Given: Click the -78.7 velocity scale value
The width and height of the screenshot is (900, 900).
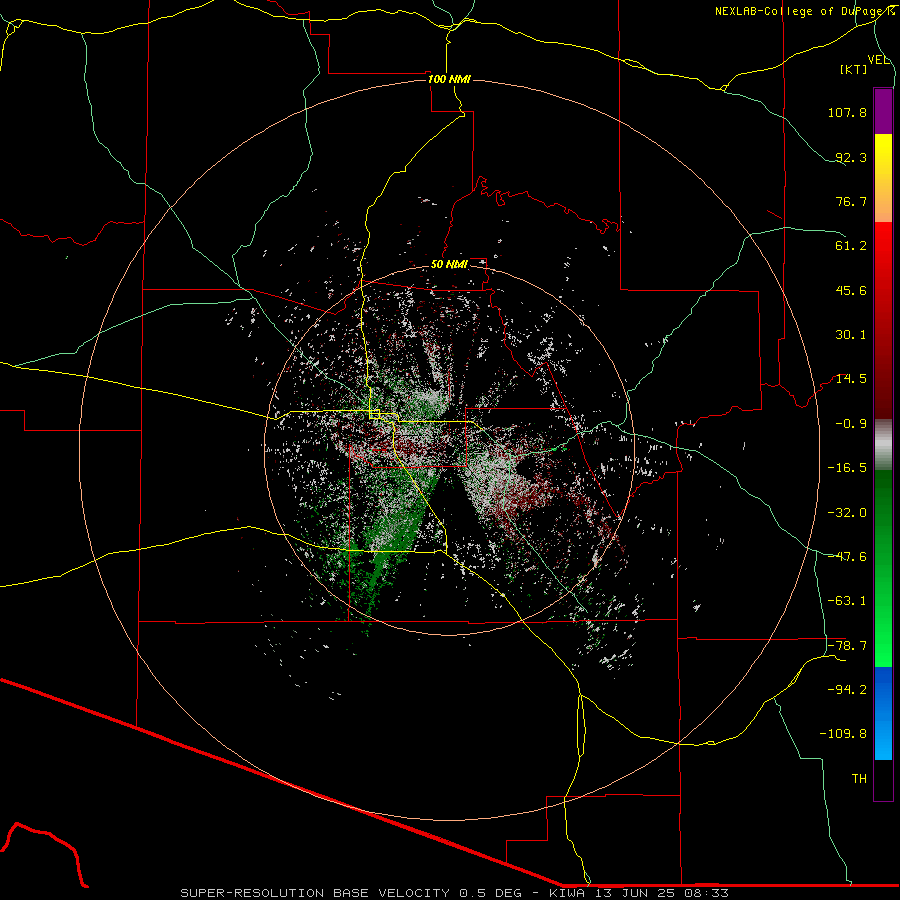Looking at the screenshot, I should point(847,646).
